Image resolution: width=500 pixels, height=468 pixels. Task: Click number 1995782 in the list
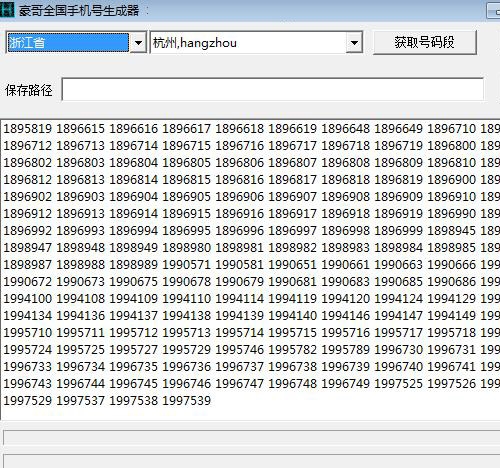(x=292, y=350)
